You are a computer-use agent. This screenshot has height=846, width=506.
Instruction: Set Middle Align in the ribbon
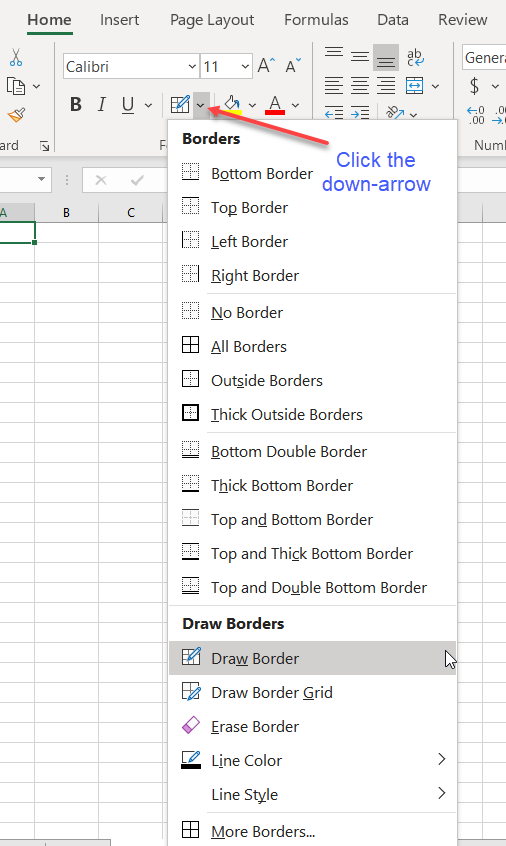point(360,57)
